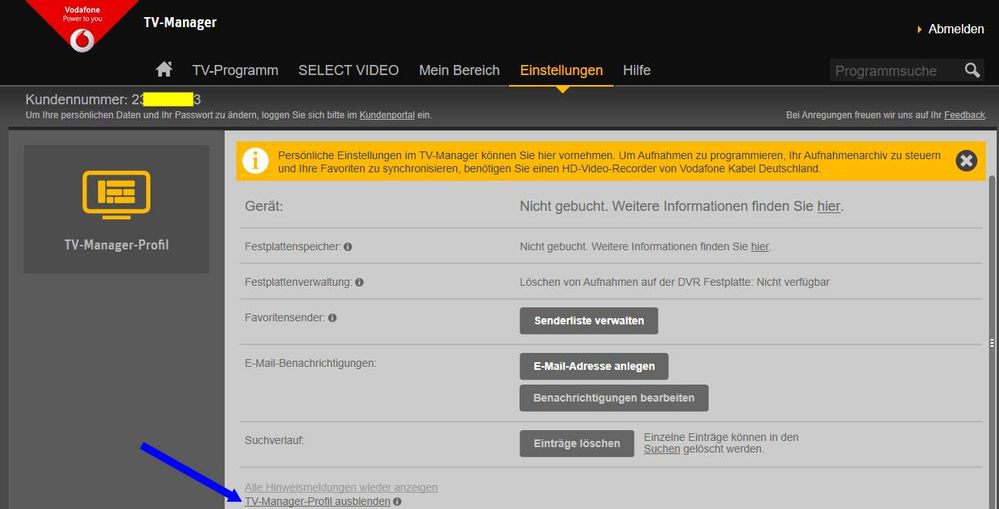This screenshot has height=509, width=999.
Task: Click Einträge löschen button
Action: point(577,443)
